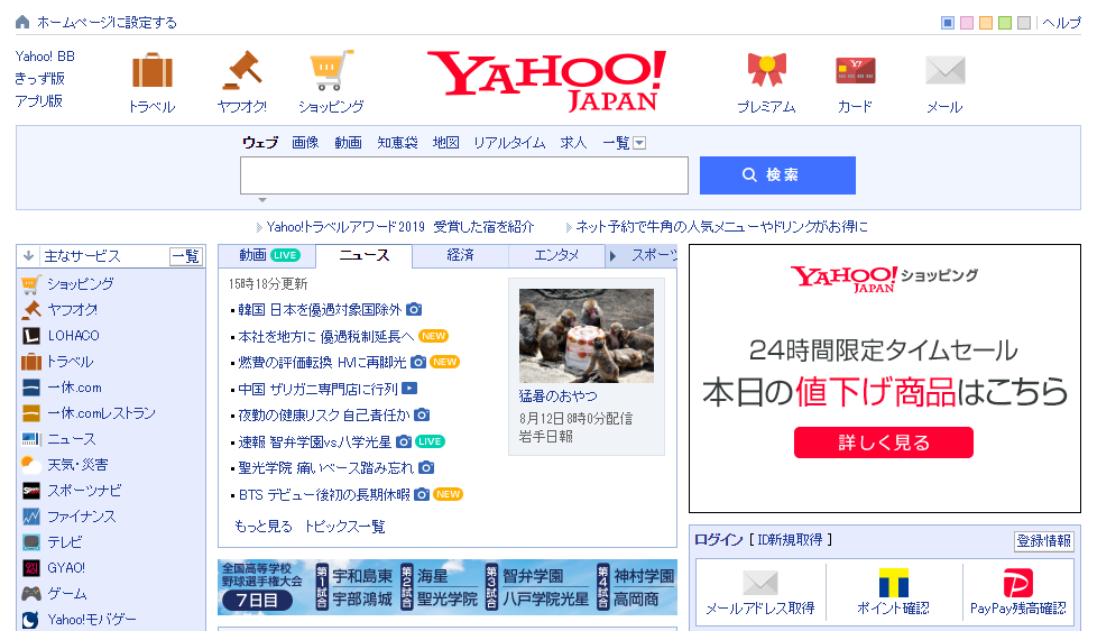Click the メールアドレス取得 envelope icon

[x=760, y=582]
